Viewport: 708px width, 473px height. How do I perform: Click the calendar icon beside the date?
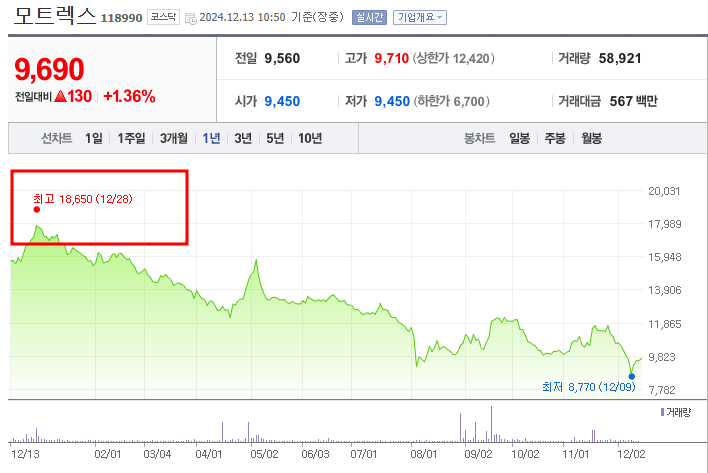pos(191,19)
